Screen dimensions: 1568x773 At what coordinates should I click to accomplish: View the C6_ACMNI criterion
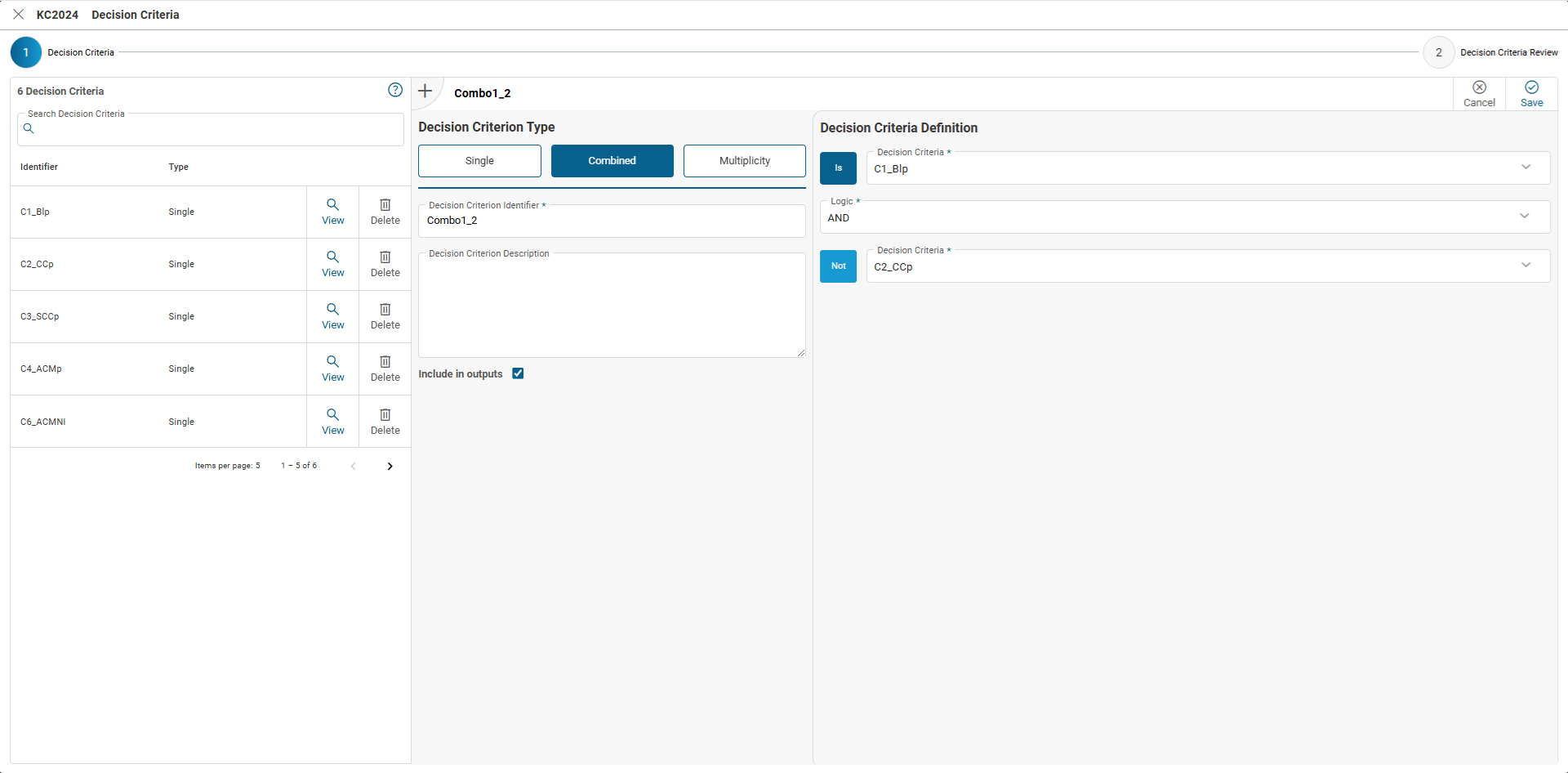[333, 422]
